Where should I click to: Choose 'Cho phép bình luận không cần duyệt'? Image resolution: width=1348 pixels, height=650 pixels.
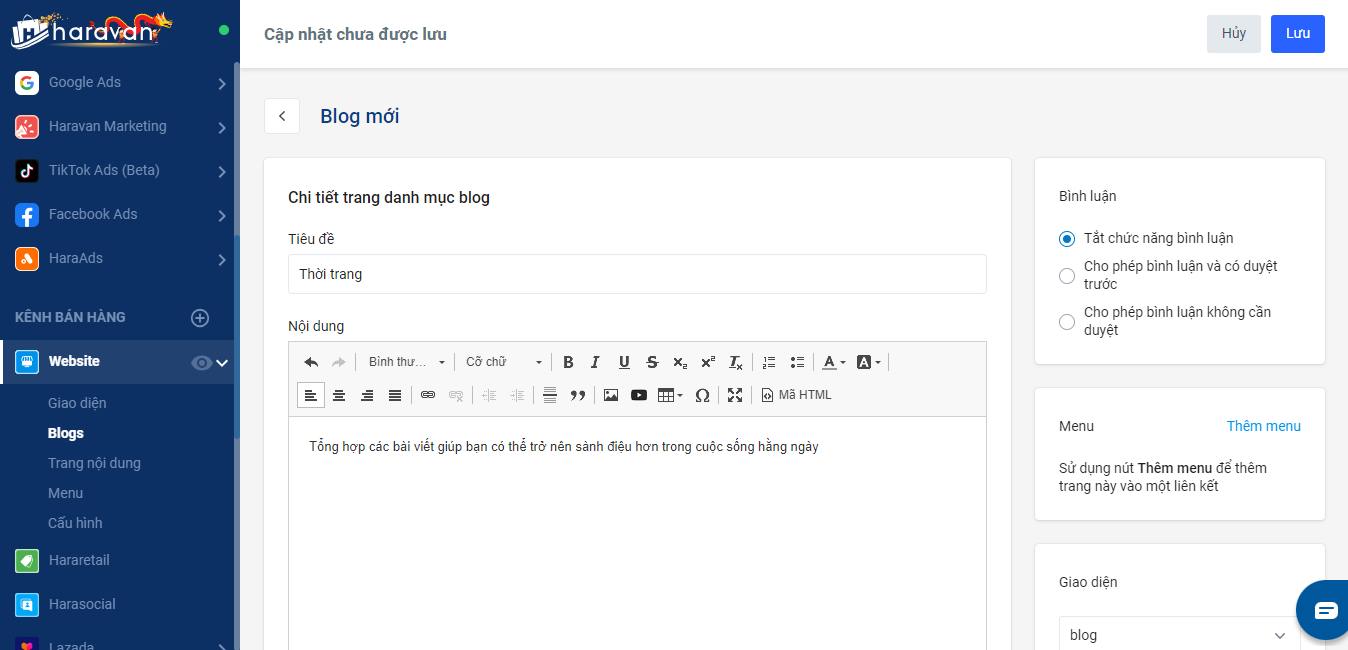1067,321
